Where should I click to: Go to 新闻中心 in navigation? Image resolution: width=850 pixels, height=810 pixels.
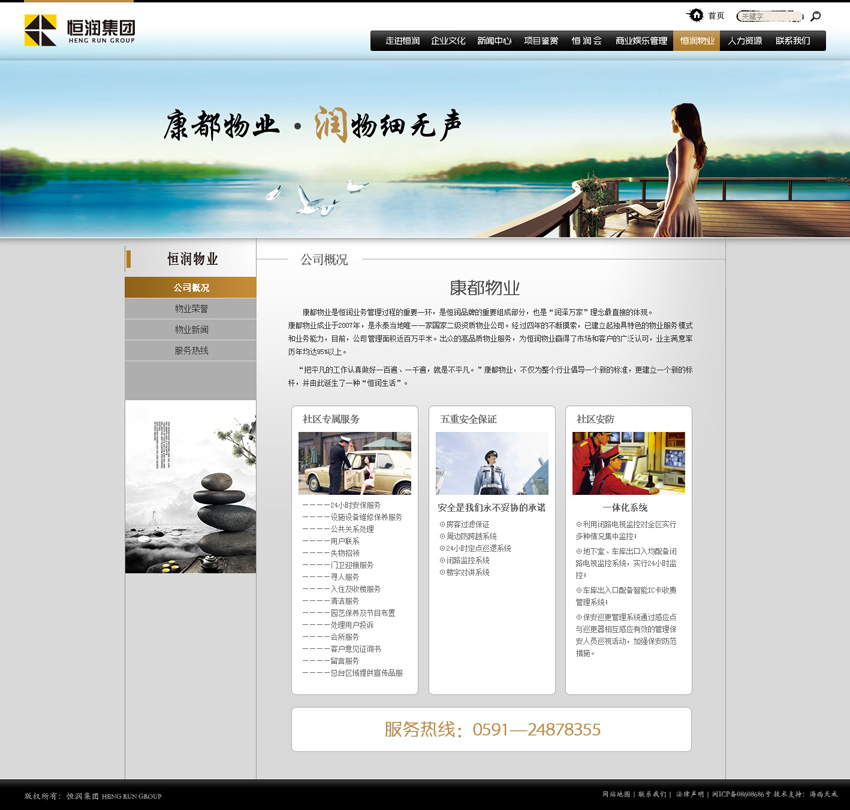[x=494, y=41]
